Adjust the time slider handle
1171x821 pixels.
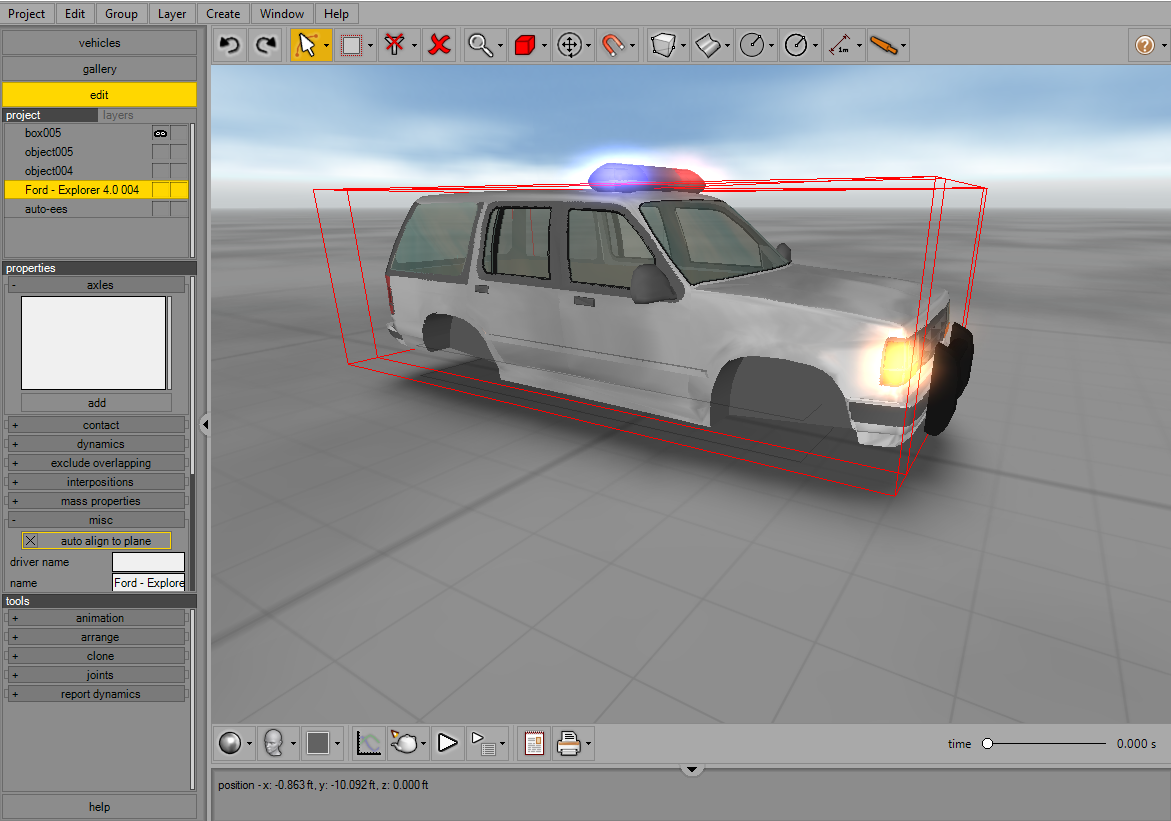pos(987,743)
